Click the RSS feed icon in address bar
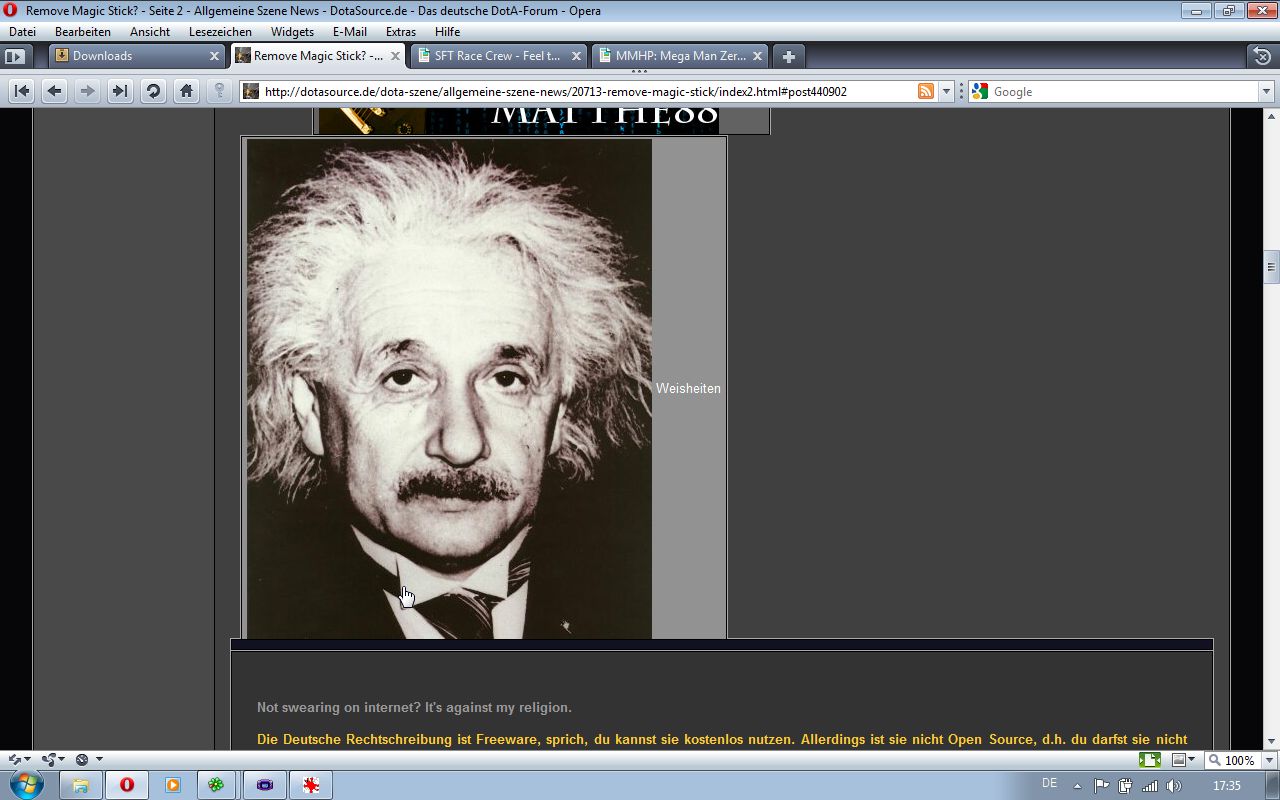The width and height of the screenshot is (1280, 800). click(926, 91)
